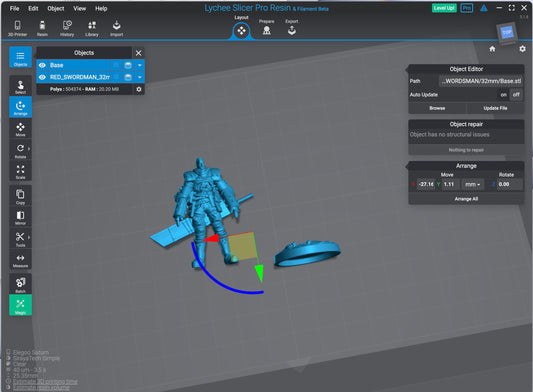Close the Objects panel
The height and width of the screenshot is (392, 533).
tap(138, 53)
